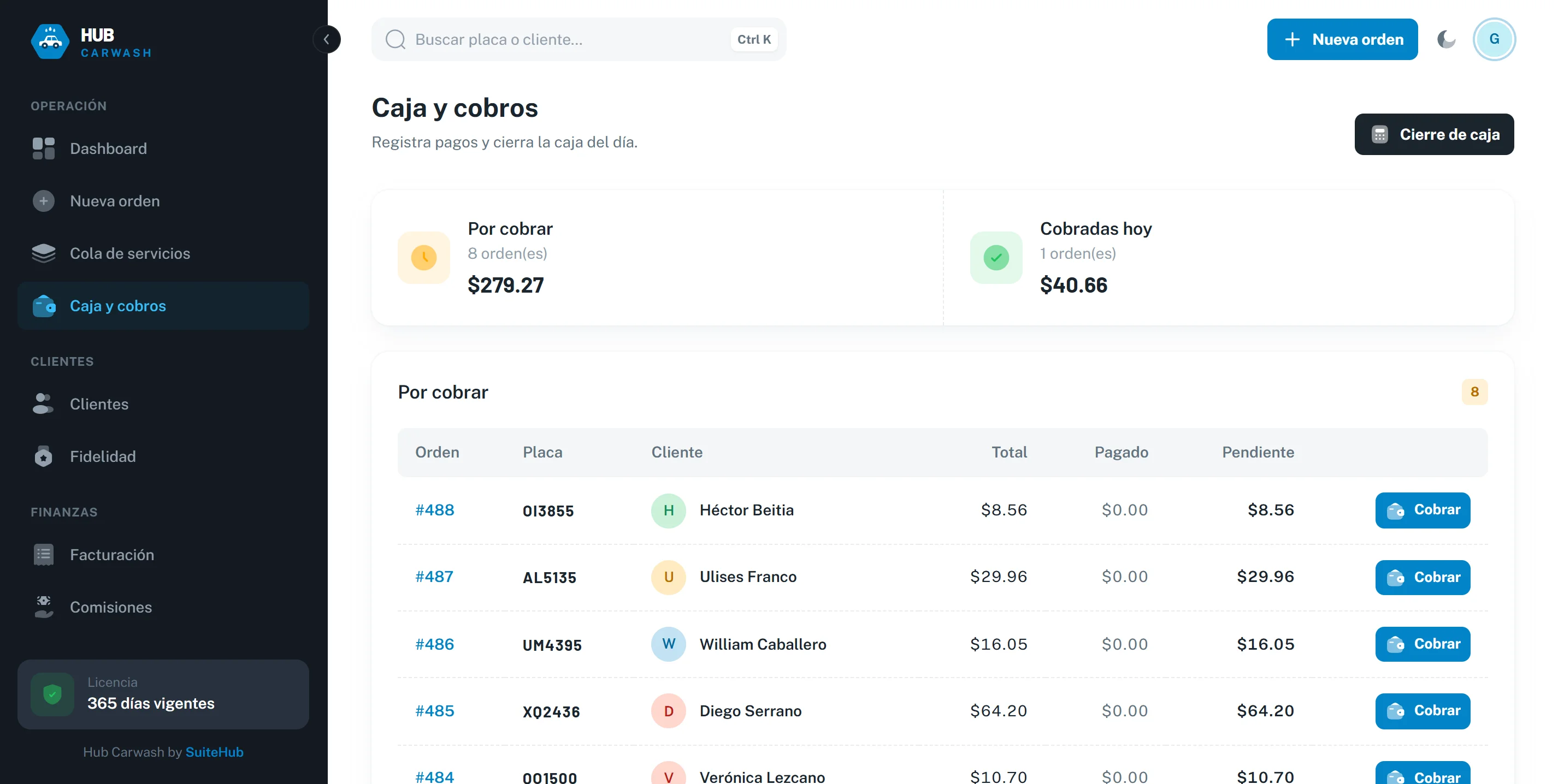
Task: Follow the SuiteHub link
Action: tap(214, 752)
